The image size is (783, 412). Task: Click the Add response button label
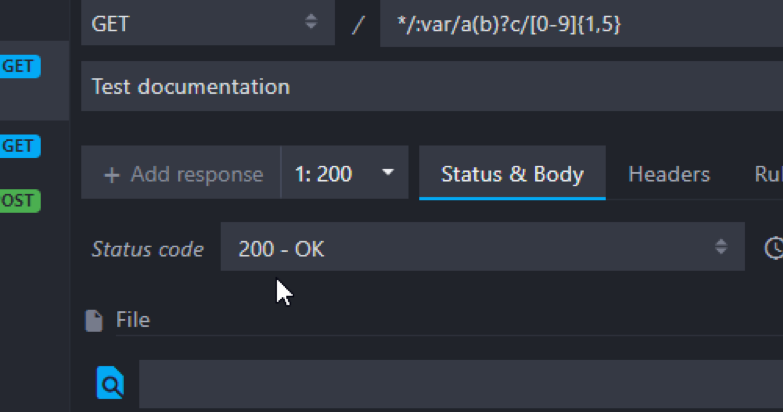pos(197,174)
